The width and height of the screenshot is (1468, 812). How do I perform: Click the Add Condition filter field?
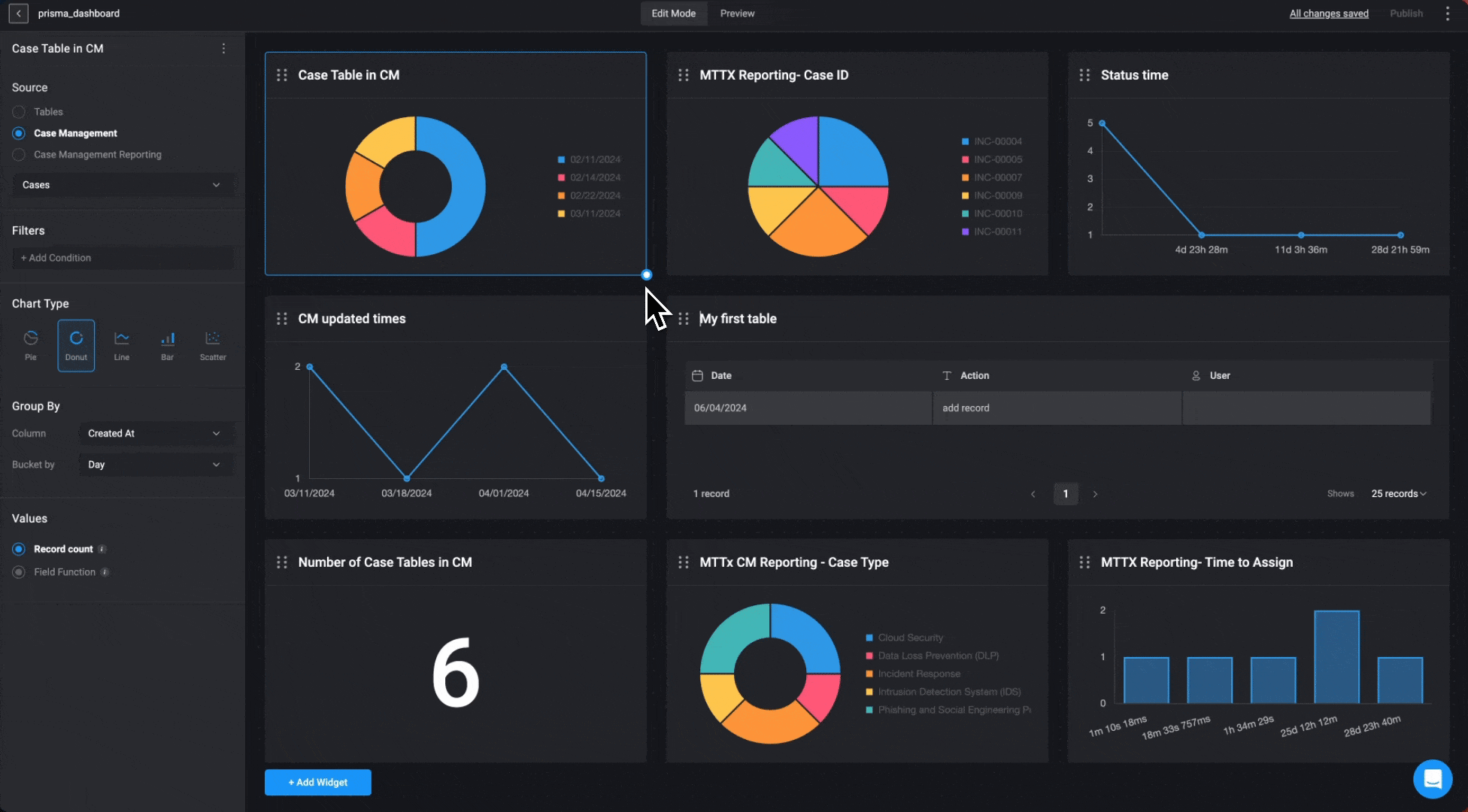123,258
